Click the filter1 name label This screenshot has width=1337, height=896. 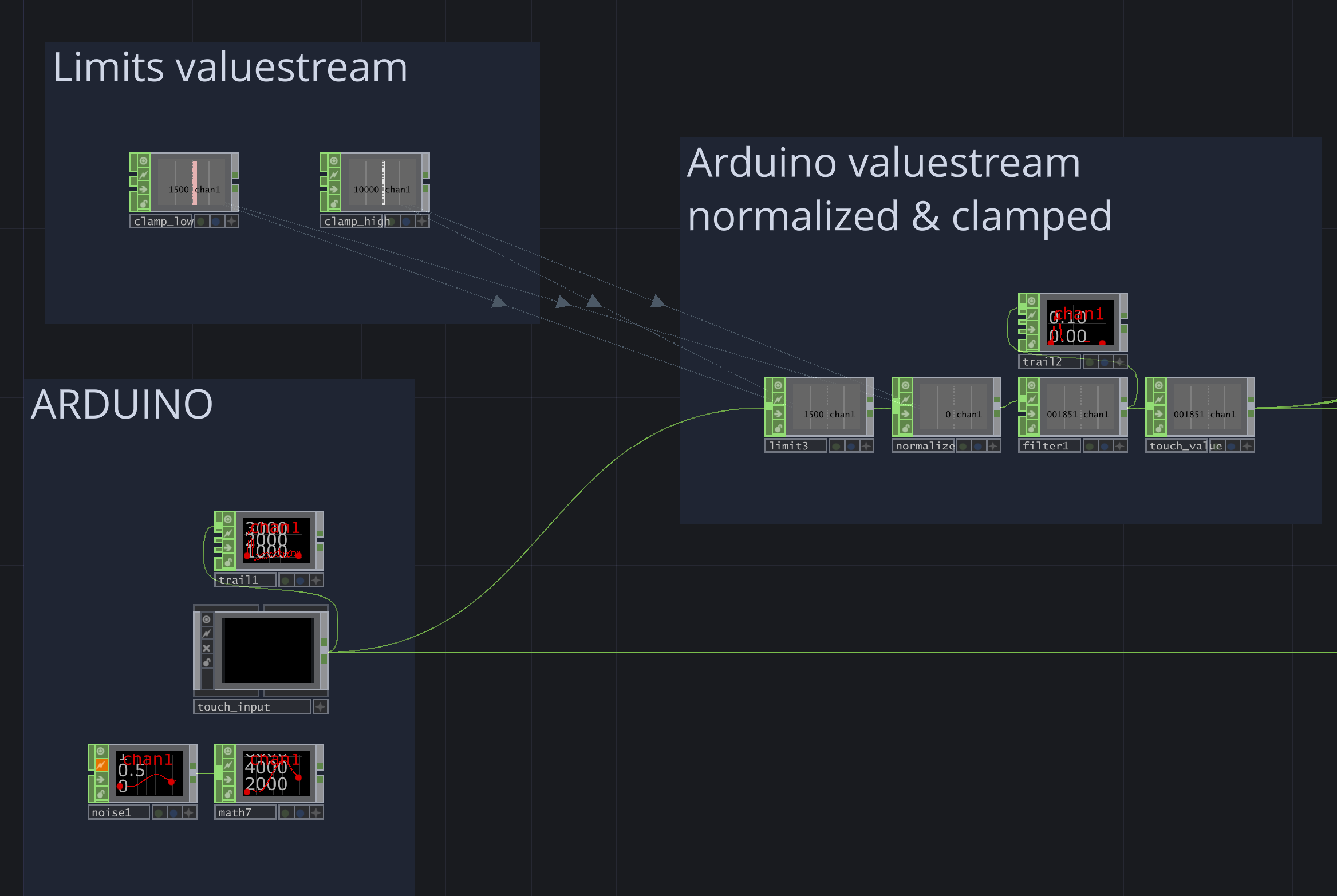[1049, 446]
